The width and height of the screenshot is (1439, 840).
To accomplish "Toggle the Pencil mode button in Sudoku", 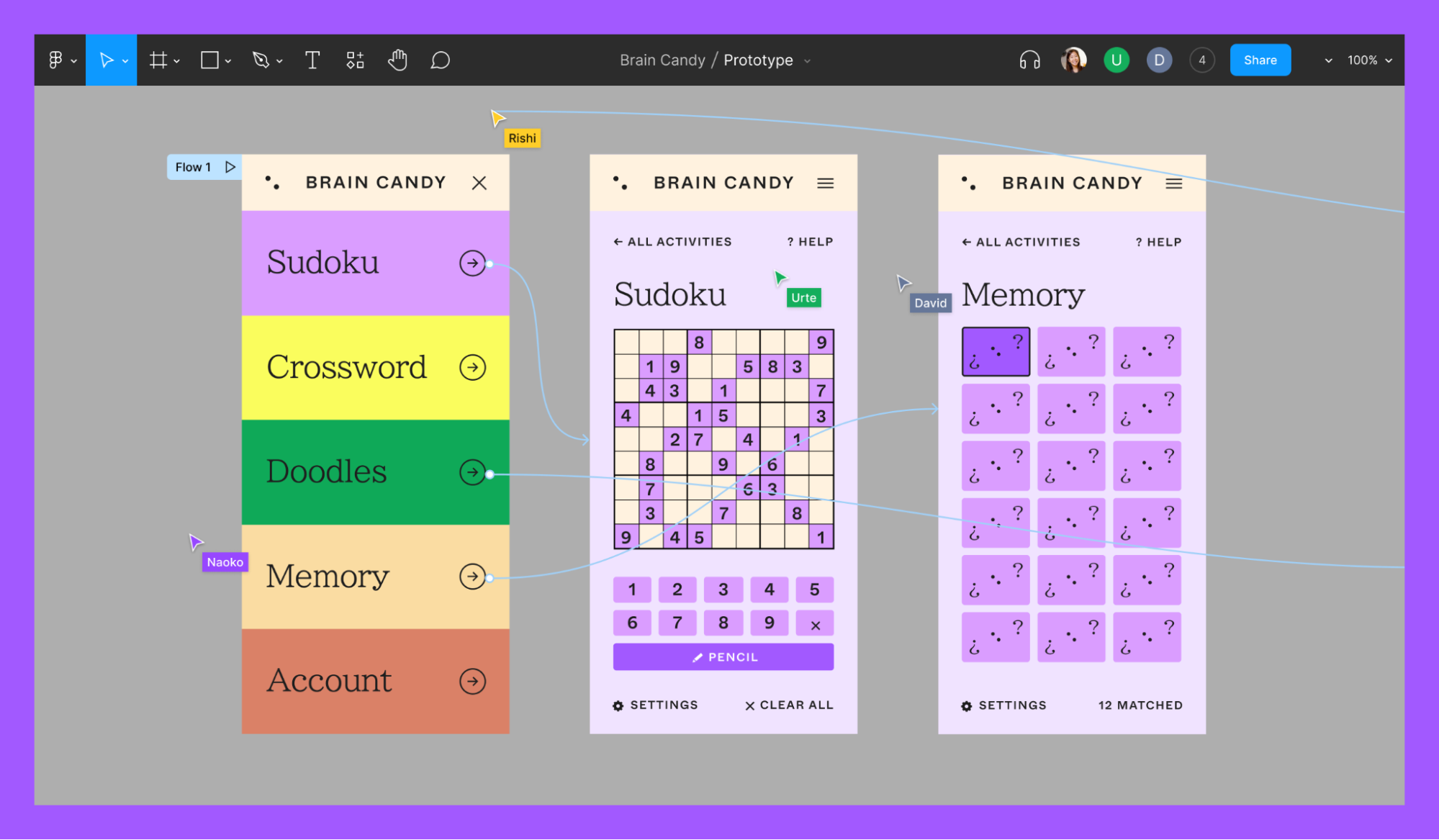I will pos(723,656).
